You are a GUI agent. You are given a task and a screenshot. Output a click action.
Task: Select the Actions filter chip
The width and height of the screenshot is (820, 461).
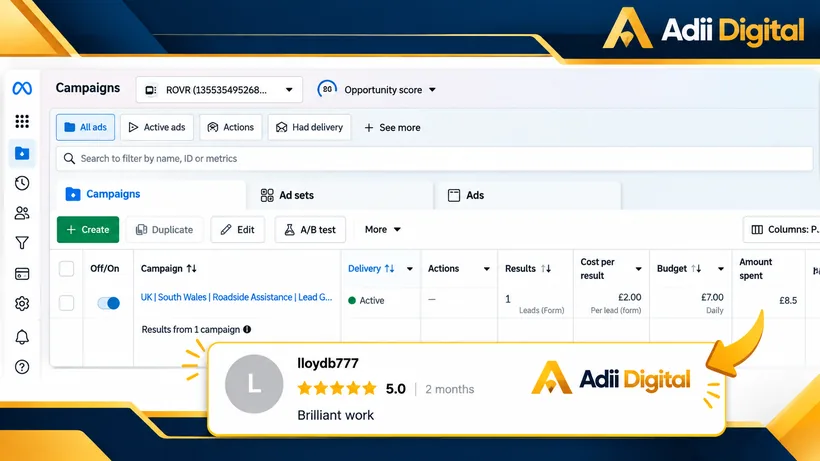coord(231,127)
